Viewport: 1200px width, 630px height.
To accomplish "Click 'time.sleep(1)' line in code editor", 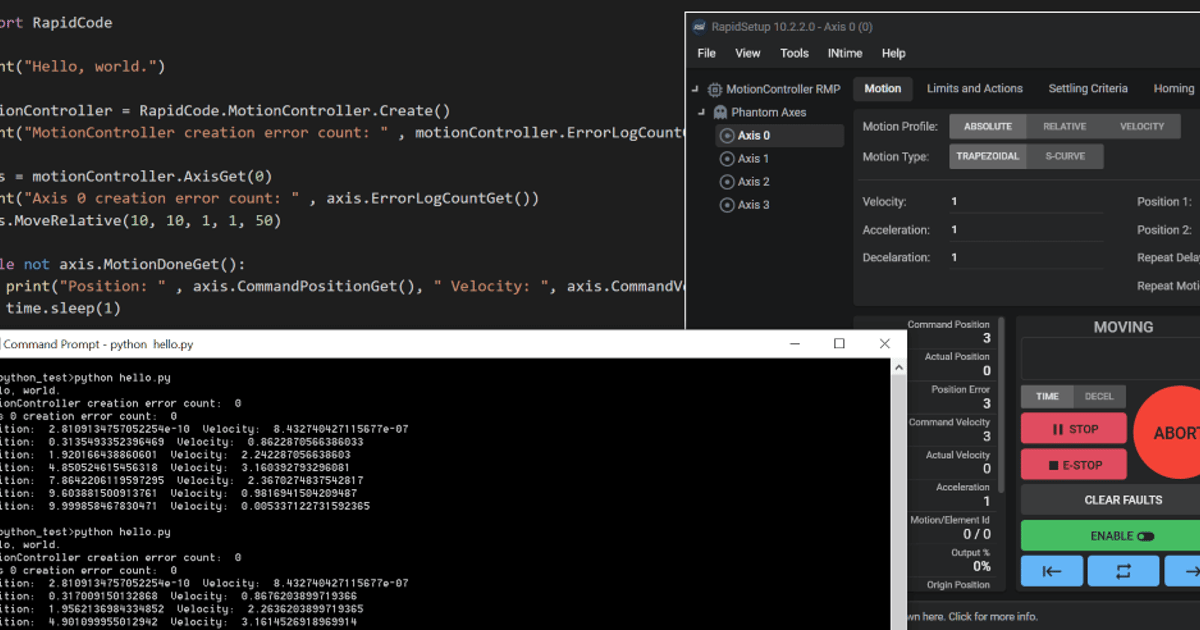I will pos(61,309).
